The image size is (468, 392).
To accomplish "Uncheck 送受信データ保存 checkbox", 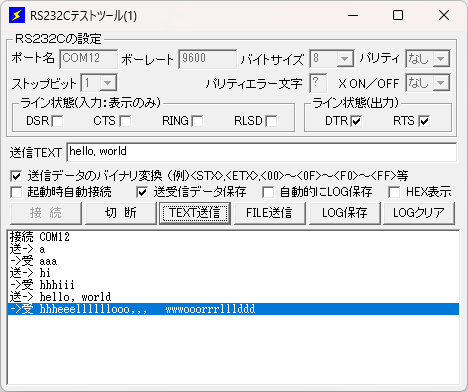I will click(142, 192).
